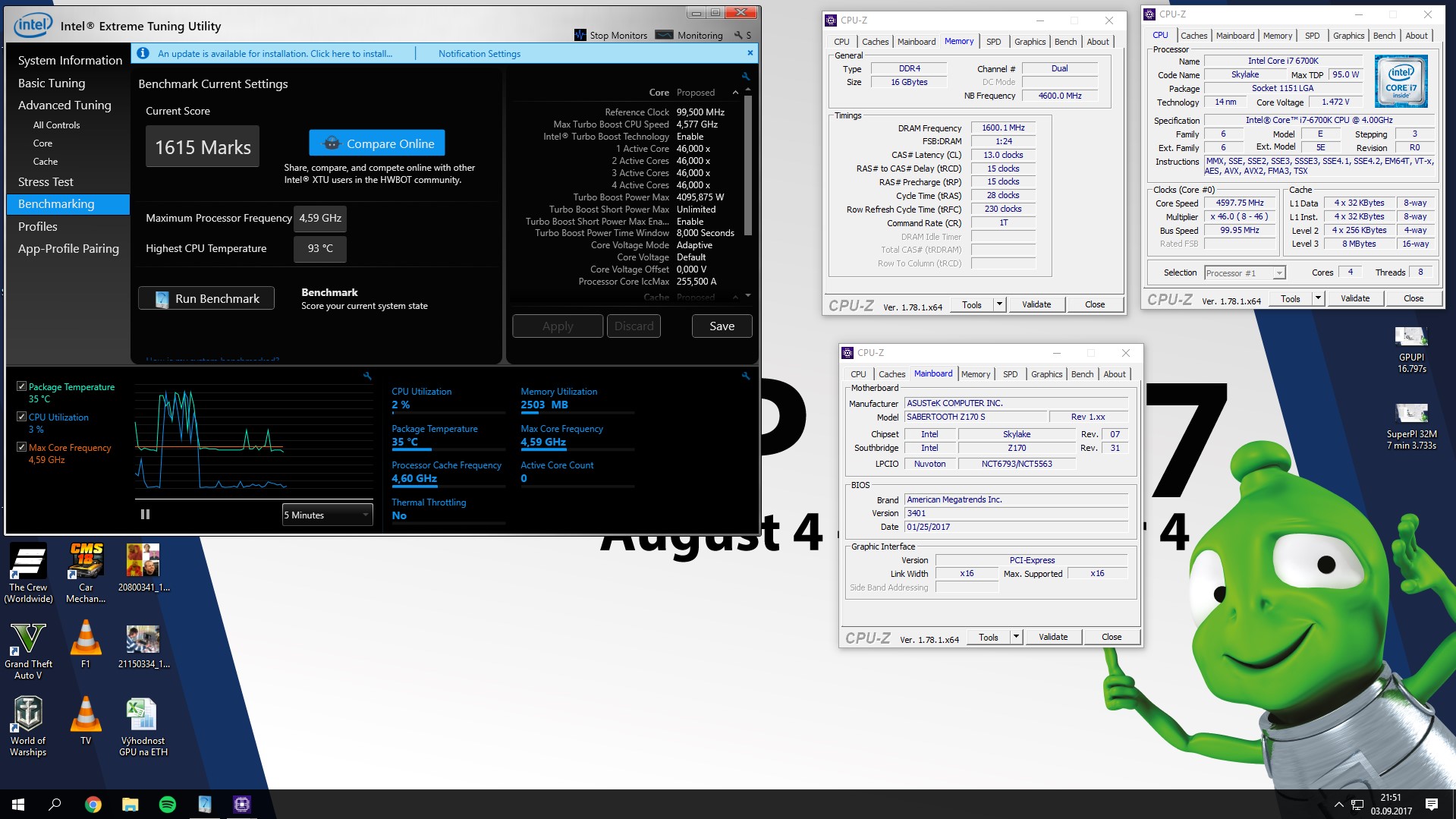Open File Explorer from taskbar
1456x819 pixels.
coord(130,805)
